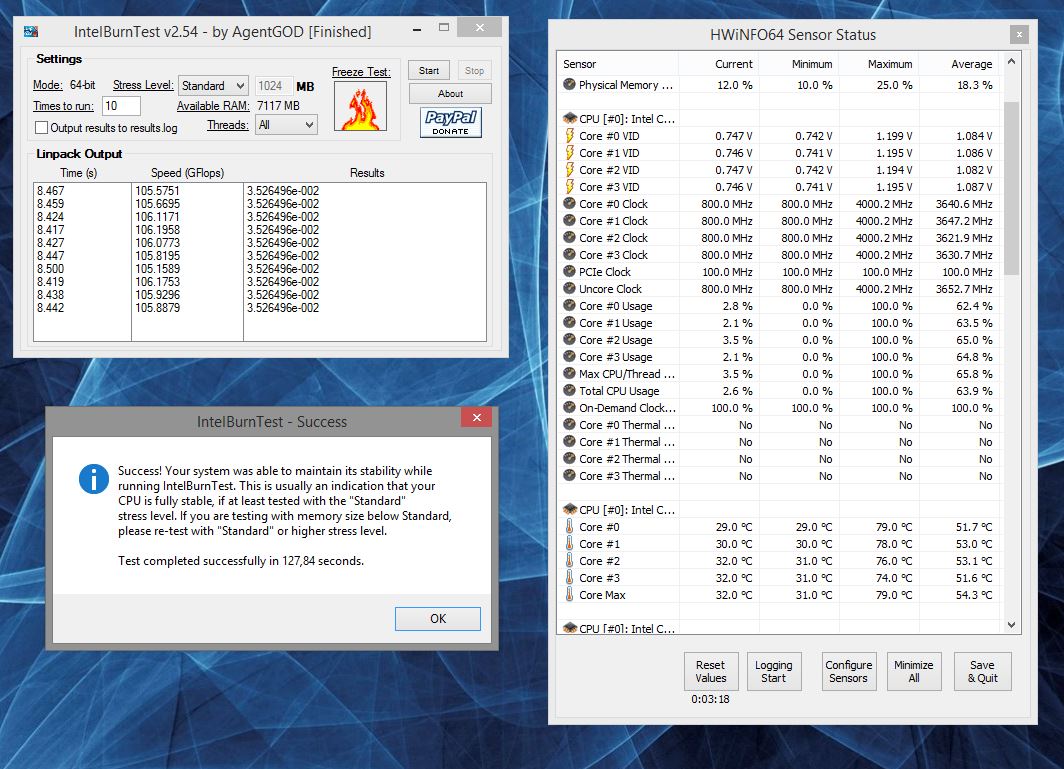
Task: Click the Linpack speed value 106.1958
Action: point(157,229)
